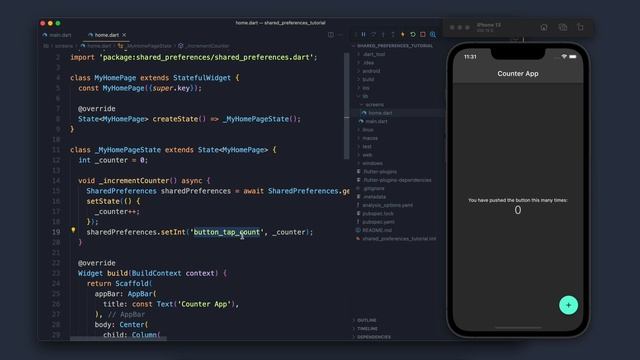
Task: Stop debugging with the red square
Action: tap(423, 35)
